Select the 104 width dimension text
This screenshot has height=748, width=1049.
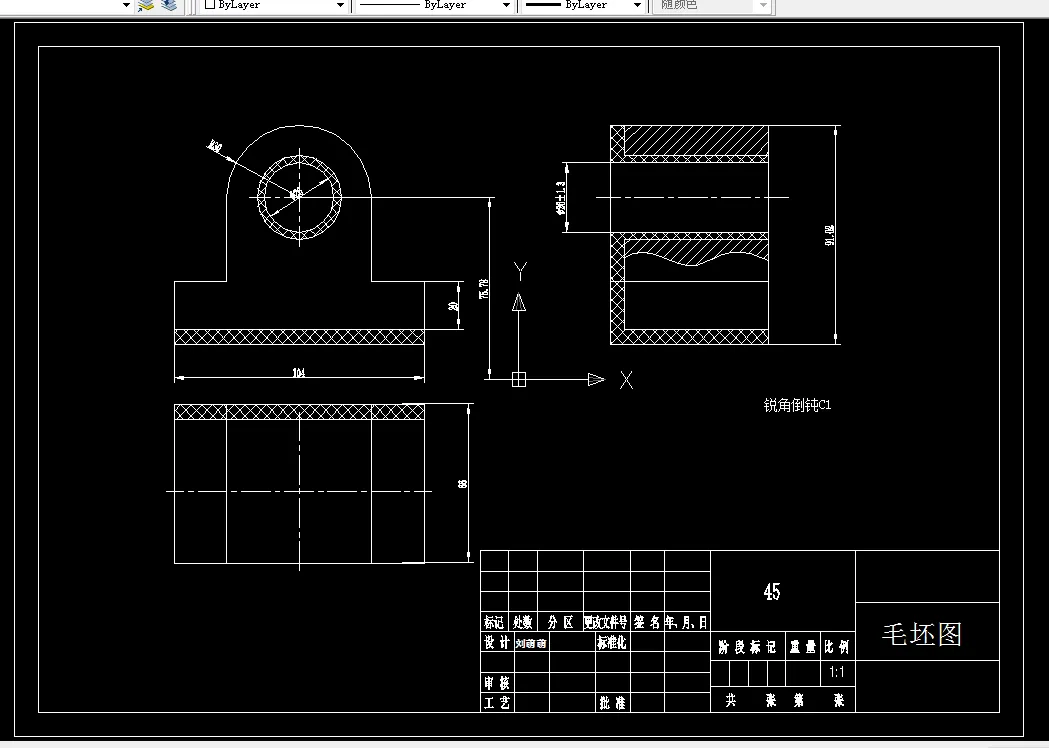click(x=298, y=373)
